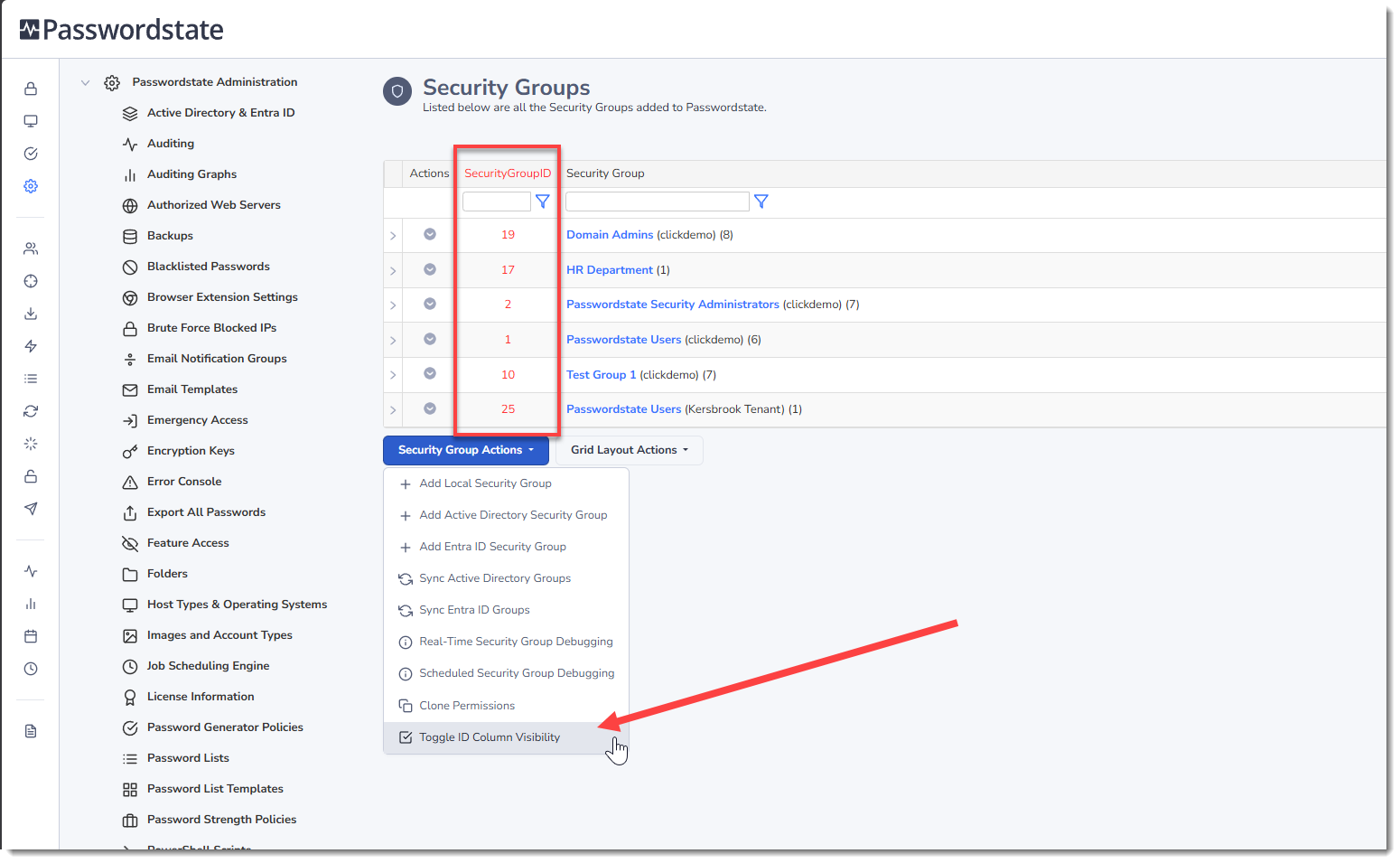This screenshot has width=1400, height=863.
Task: Open Passwordstate Security Administrators link
Action: click(673, 305)
